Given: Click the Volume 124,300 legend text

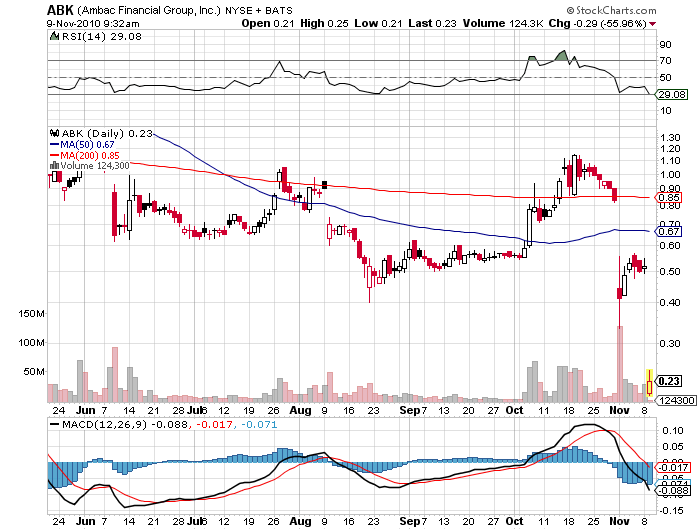Looking at the screenshot, I should pos(95,166).
